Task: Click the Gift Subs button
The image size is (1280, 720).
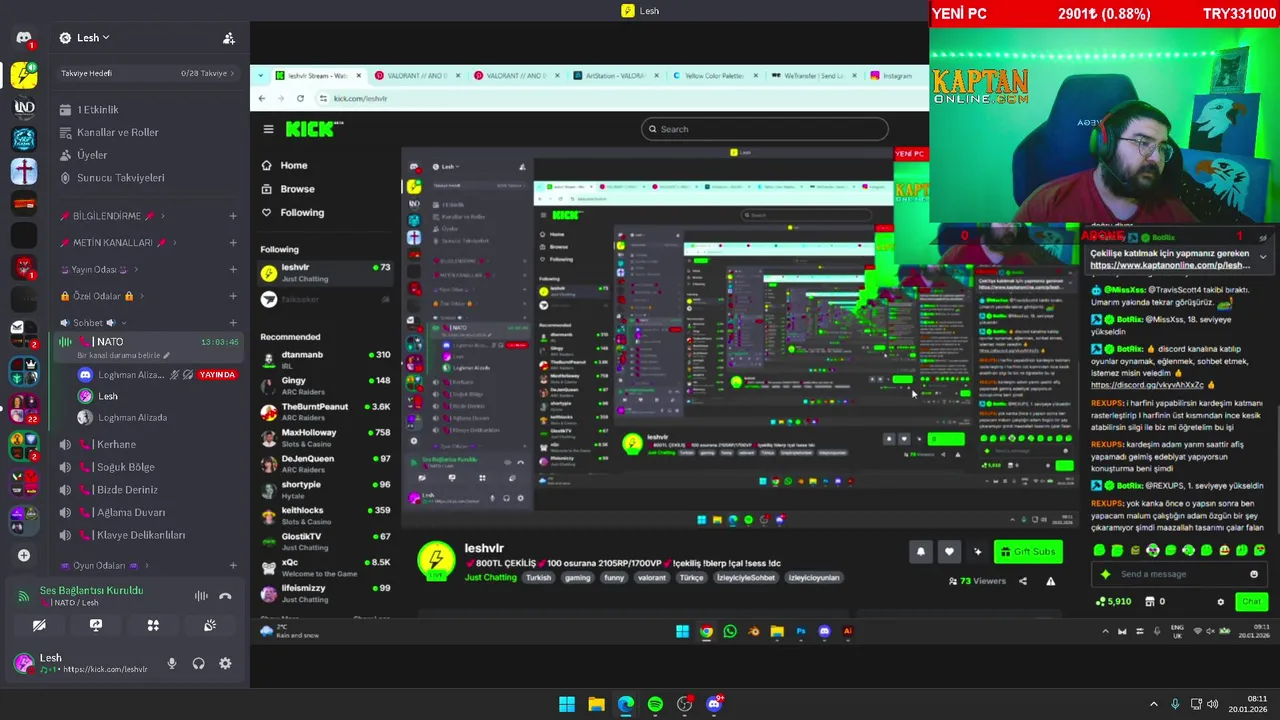Action: tap(1028, 551)
